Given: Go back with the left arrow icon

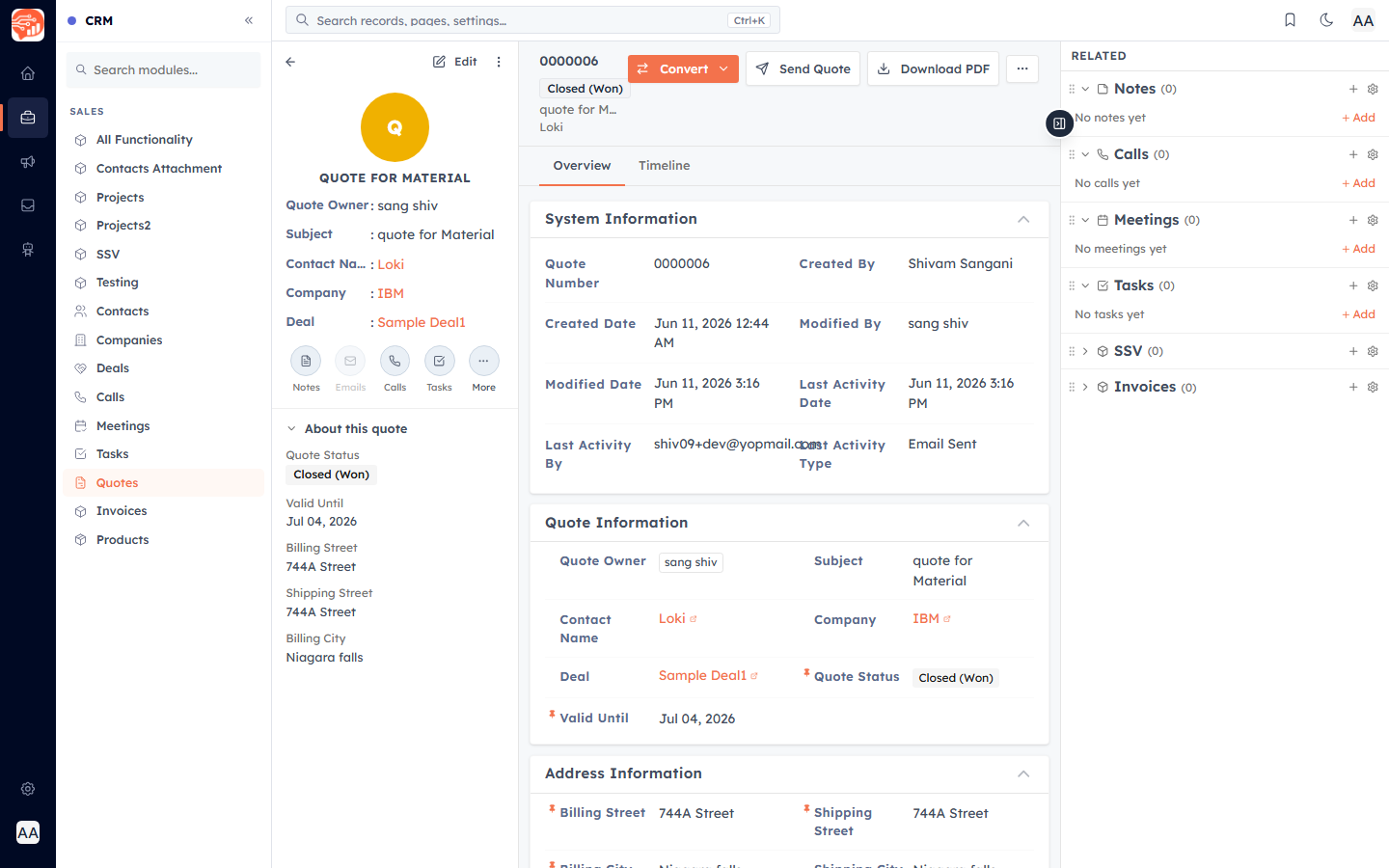Looking at the screenshot, I should tap(290, 62).
